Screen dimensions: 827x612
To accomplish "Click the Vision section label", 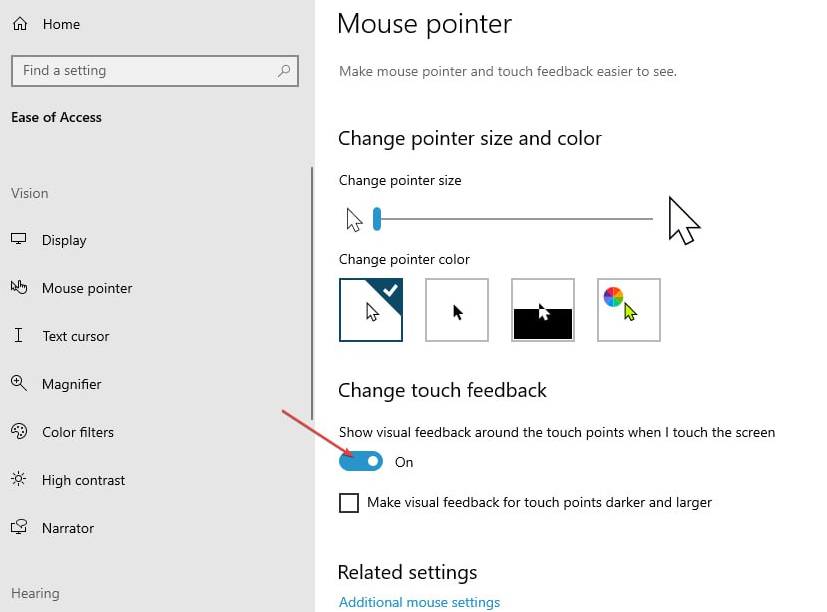I will coord(30,193).
